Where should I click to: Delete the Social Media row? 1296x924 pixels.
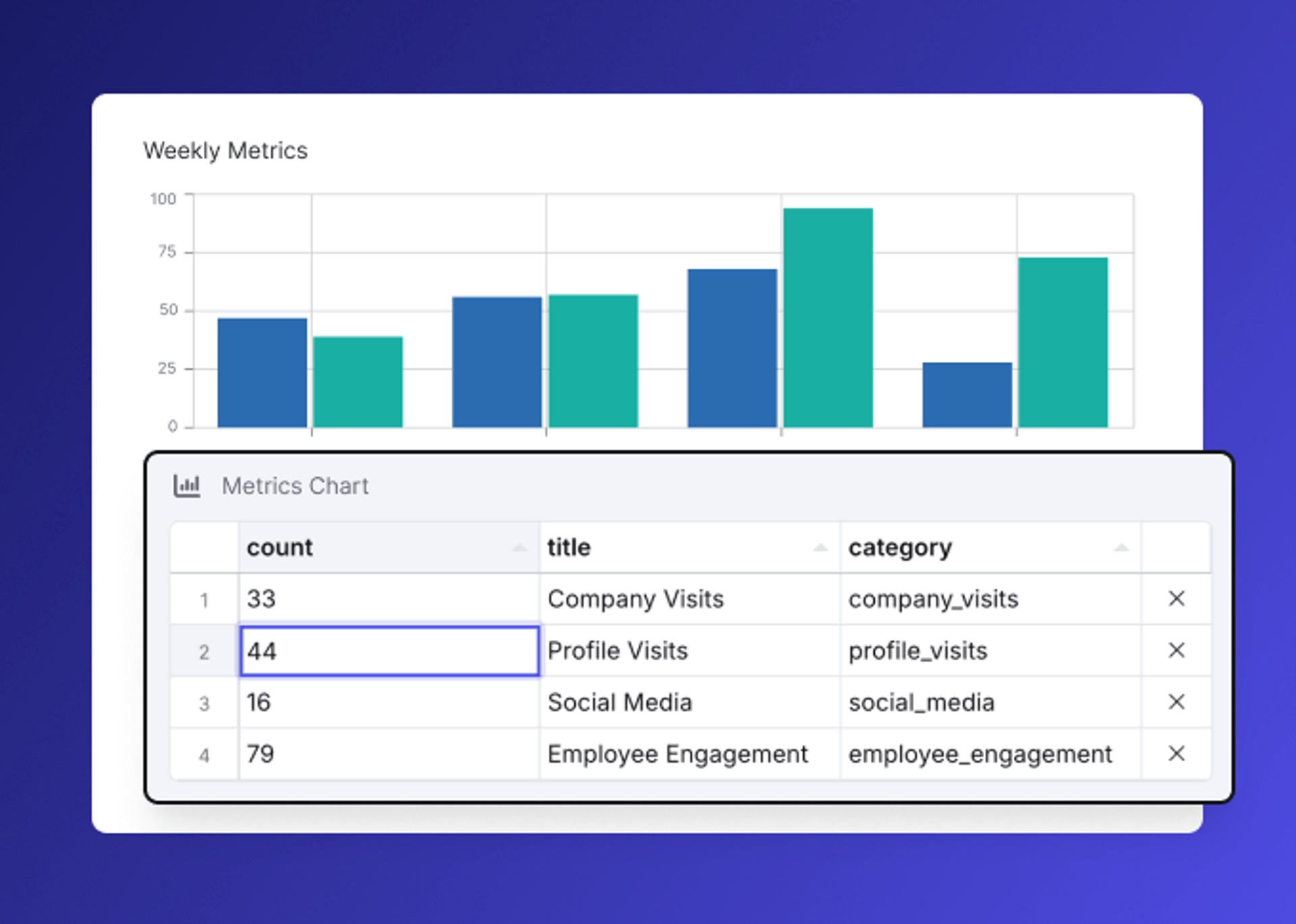pos(1176,702)
